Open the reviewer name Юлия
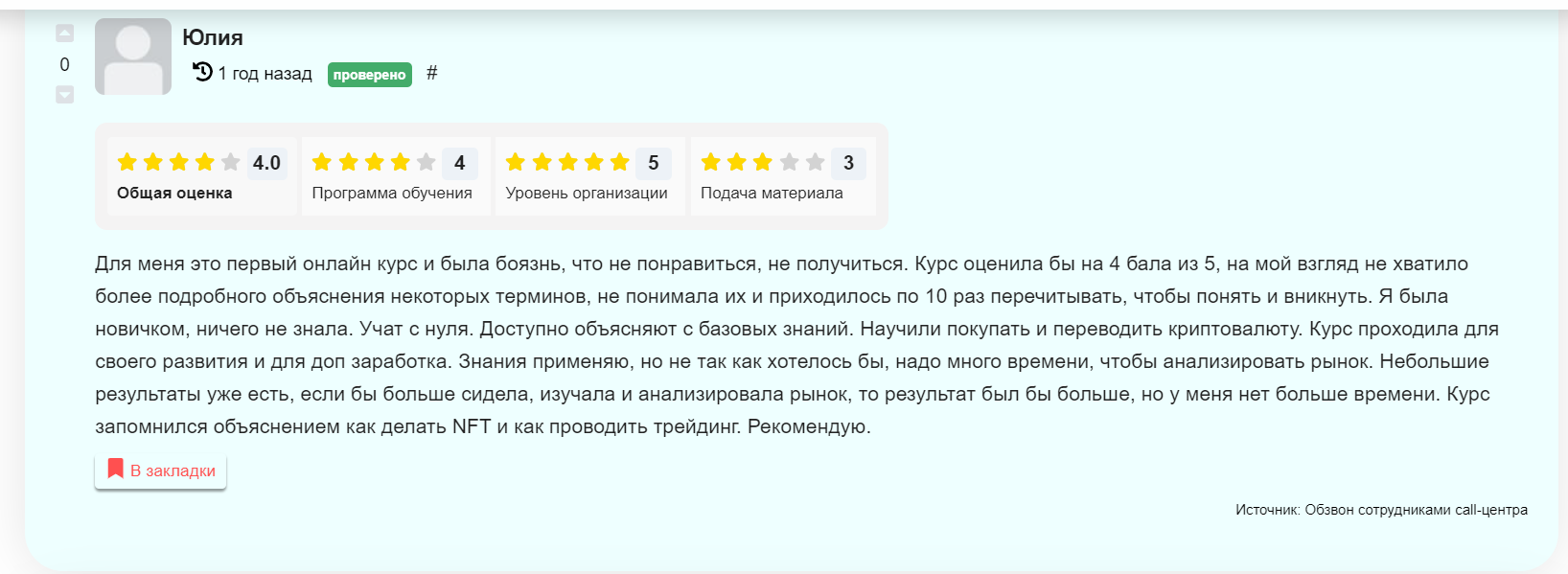This screenshot has width=1568, height=574. point(213,37)
